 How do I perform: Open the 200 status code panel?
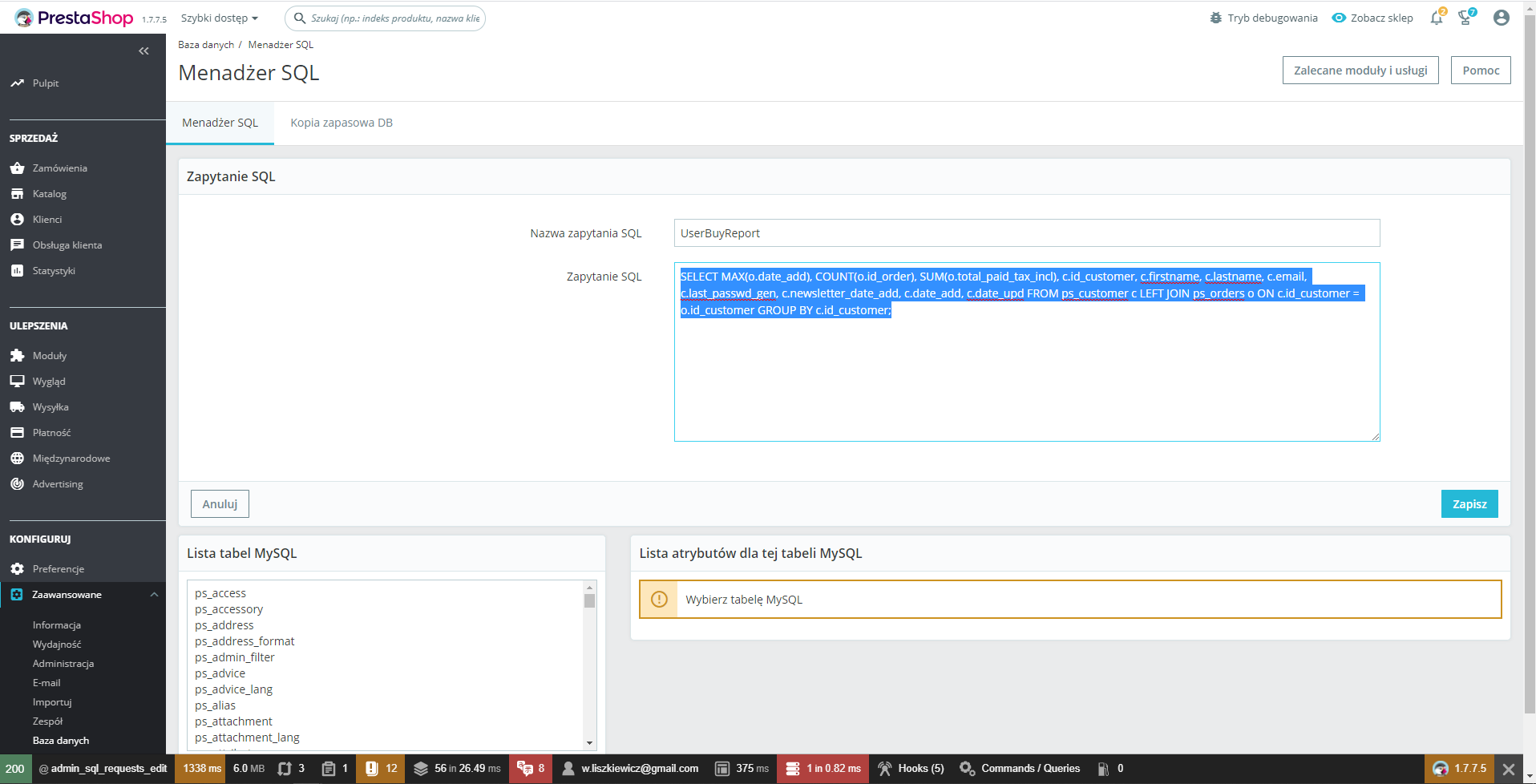pos(15,769)
